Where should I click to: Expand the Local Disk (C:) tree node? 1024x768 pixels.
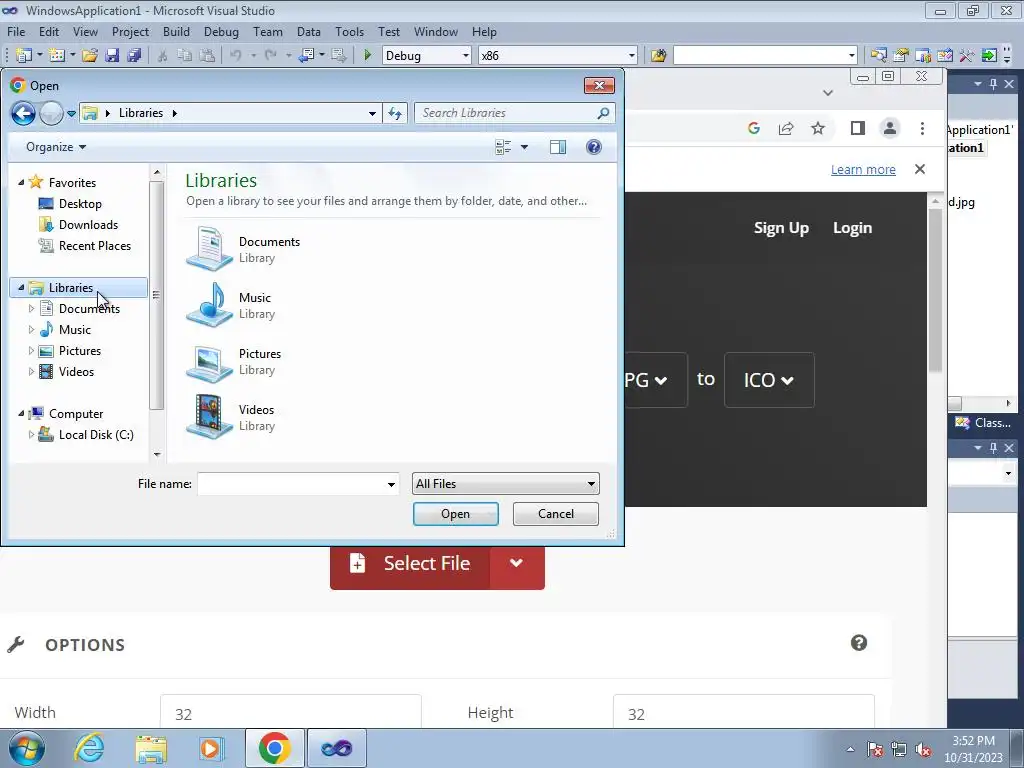(x=31, y=435)
